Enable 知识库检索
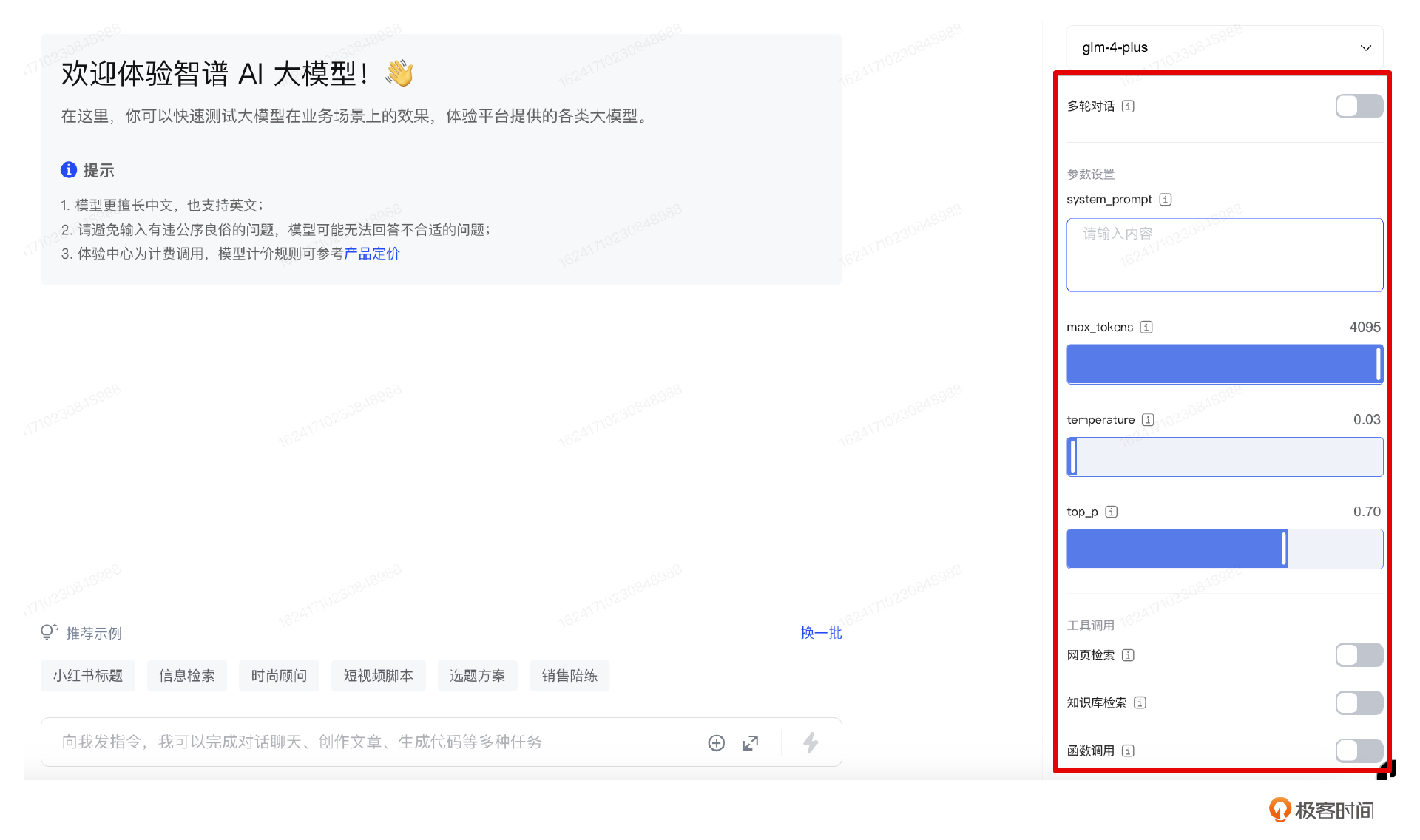The image size is (1420, 840). point(1359,702)
